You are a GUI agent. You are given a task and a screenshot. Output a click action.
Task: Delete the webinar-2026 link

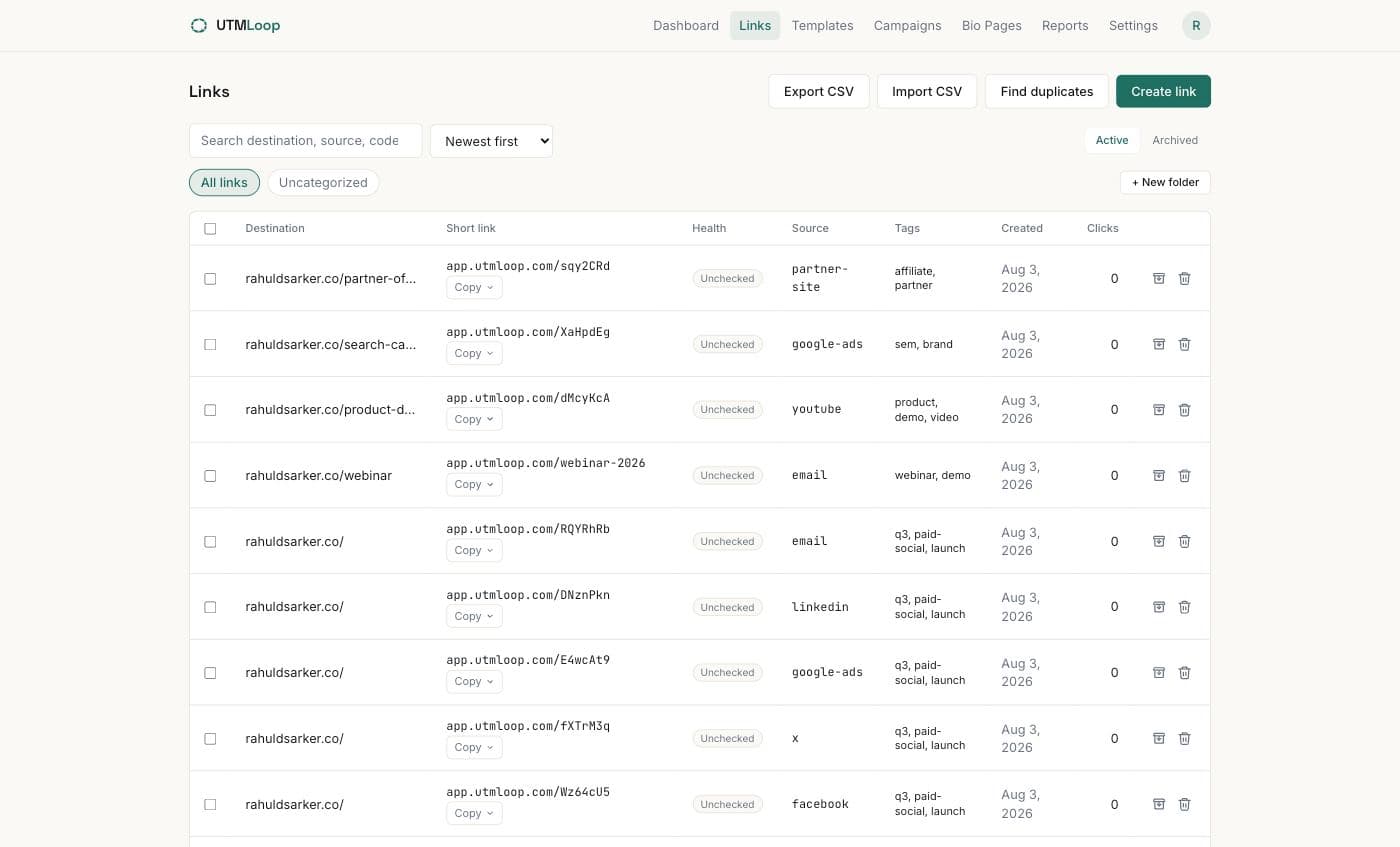coord(1184,475)
